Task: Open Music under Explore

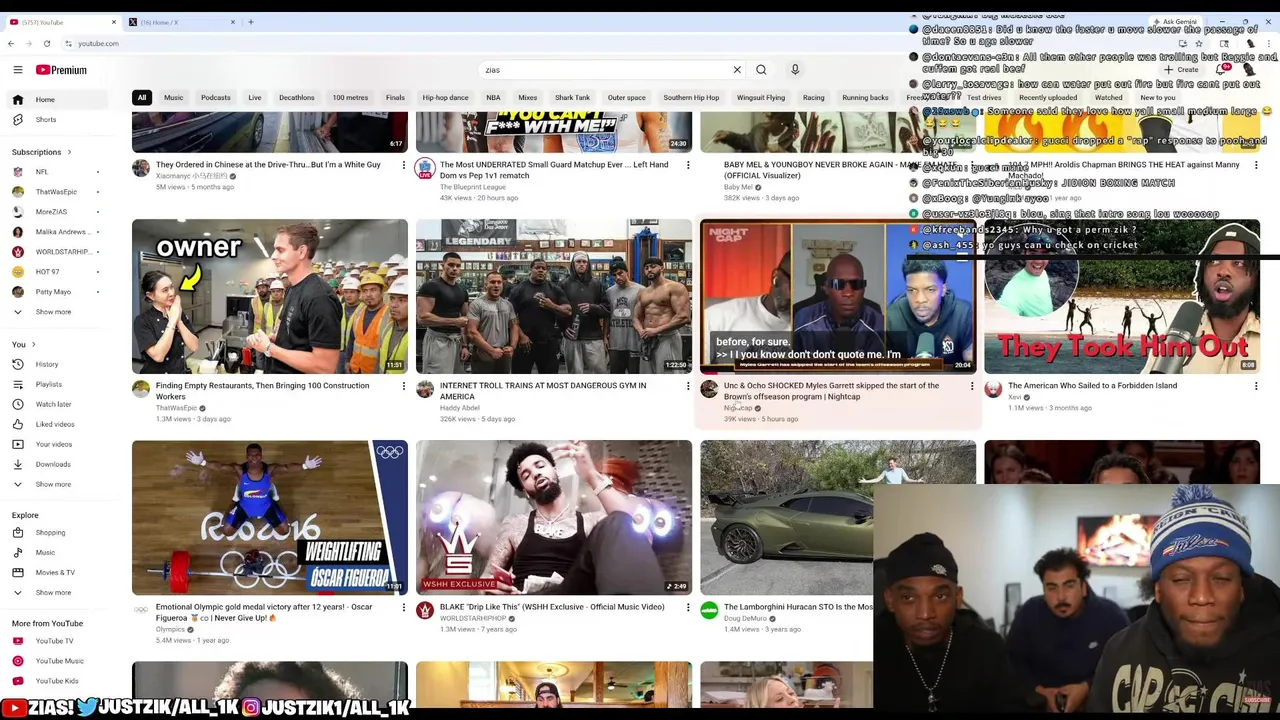Action: [58, 552]
